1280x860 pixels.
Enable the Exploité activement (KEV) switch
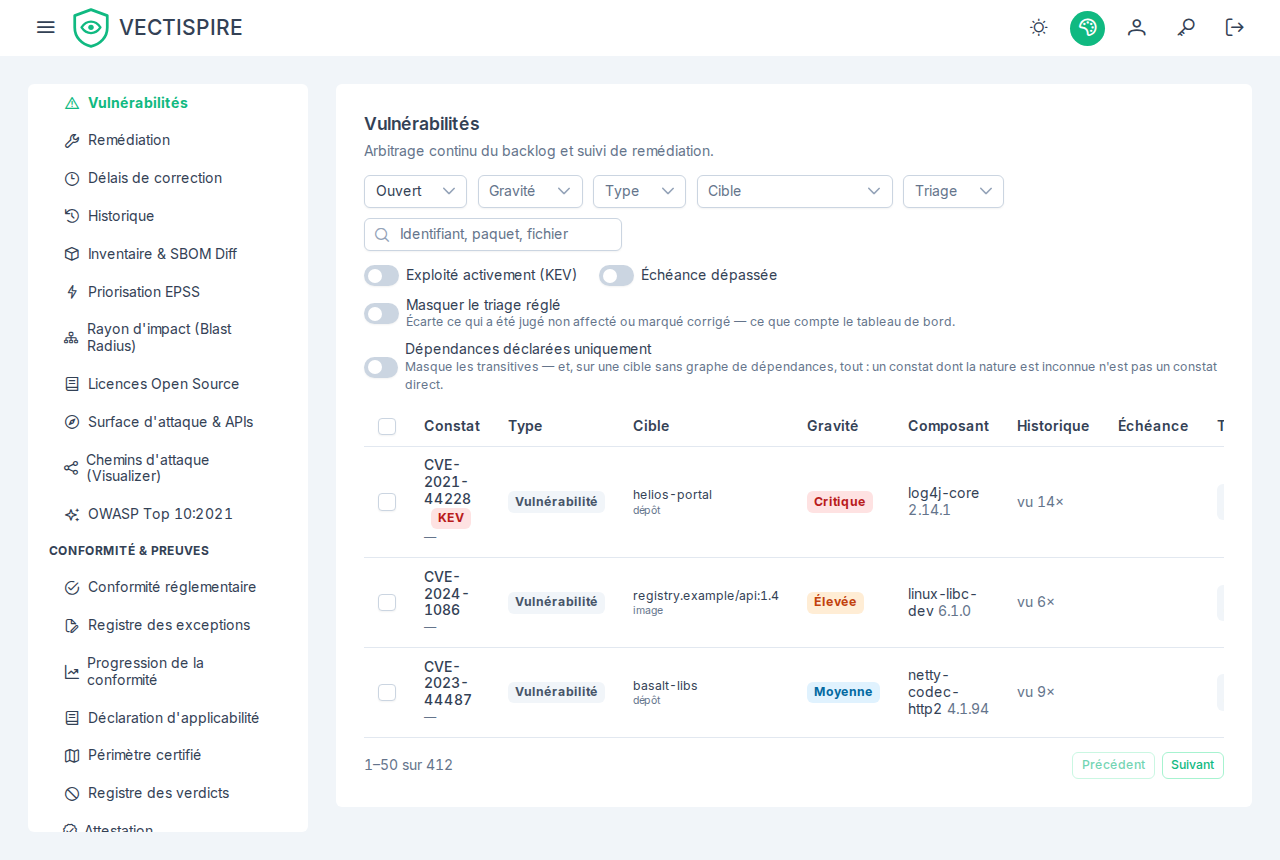pyautogui.click(x=381, y=275)
